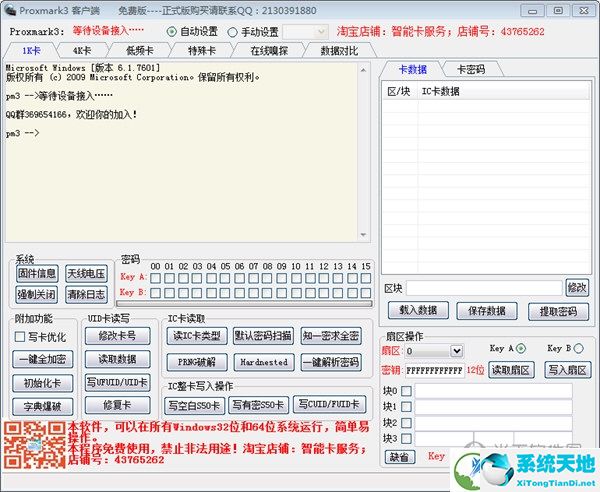600x492 pixels.
Task: Open the 低频卡 tab
Action: (140, 51)
